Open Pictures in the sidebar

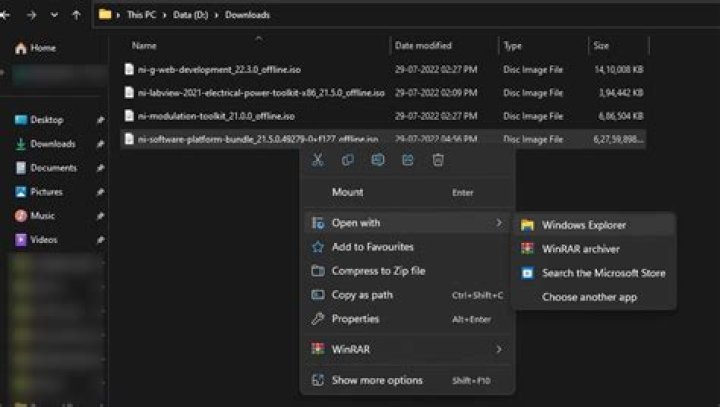point(39,192)
